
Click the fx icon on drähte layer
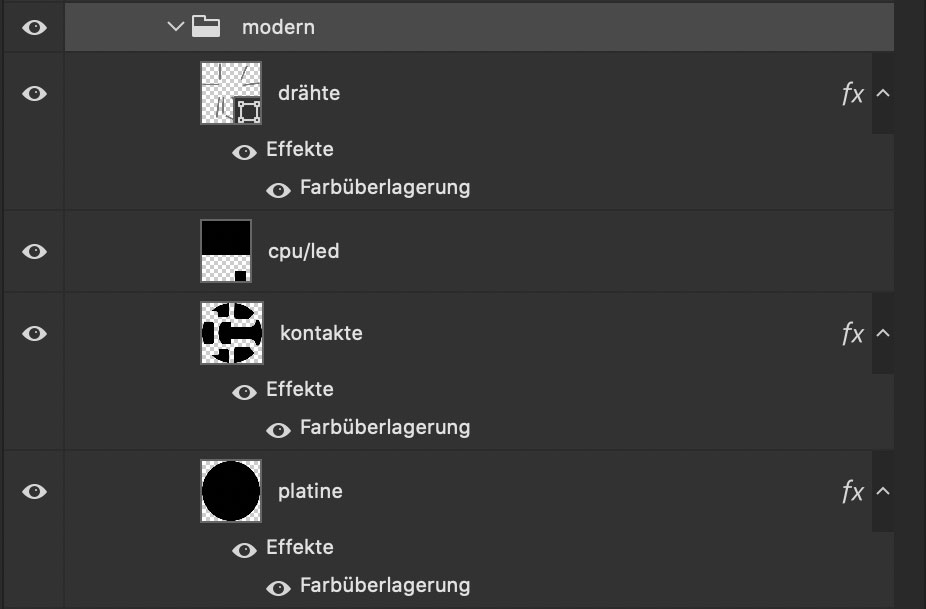[x=853, y=93]
